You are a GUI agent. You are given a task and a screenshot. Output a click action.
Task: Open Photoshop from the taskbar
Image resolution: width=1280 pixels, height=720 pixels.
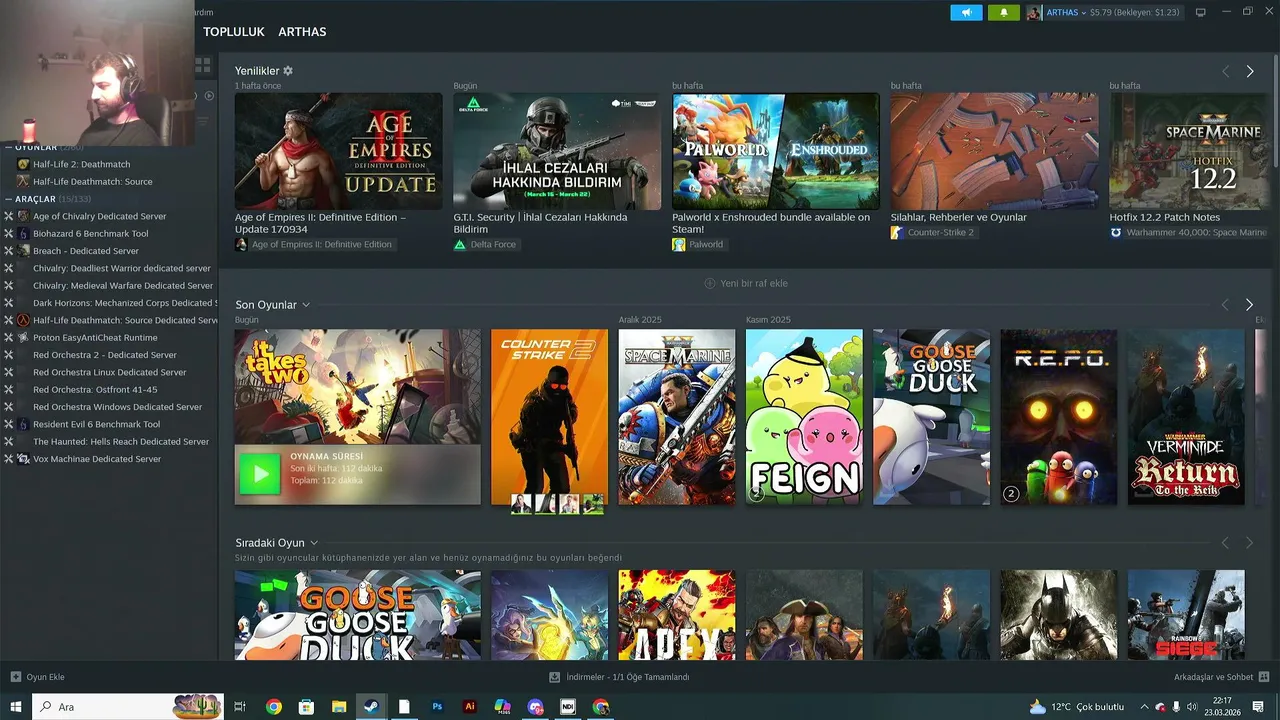pyautogui.click(x=437, y=707)
